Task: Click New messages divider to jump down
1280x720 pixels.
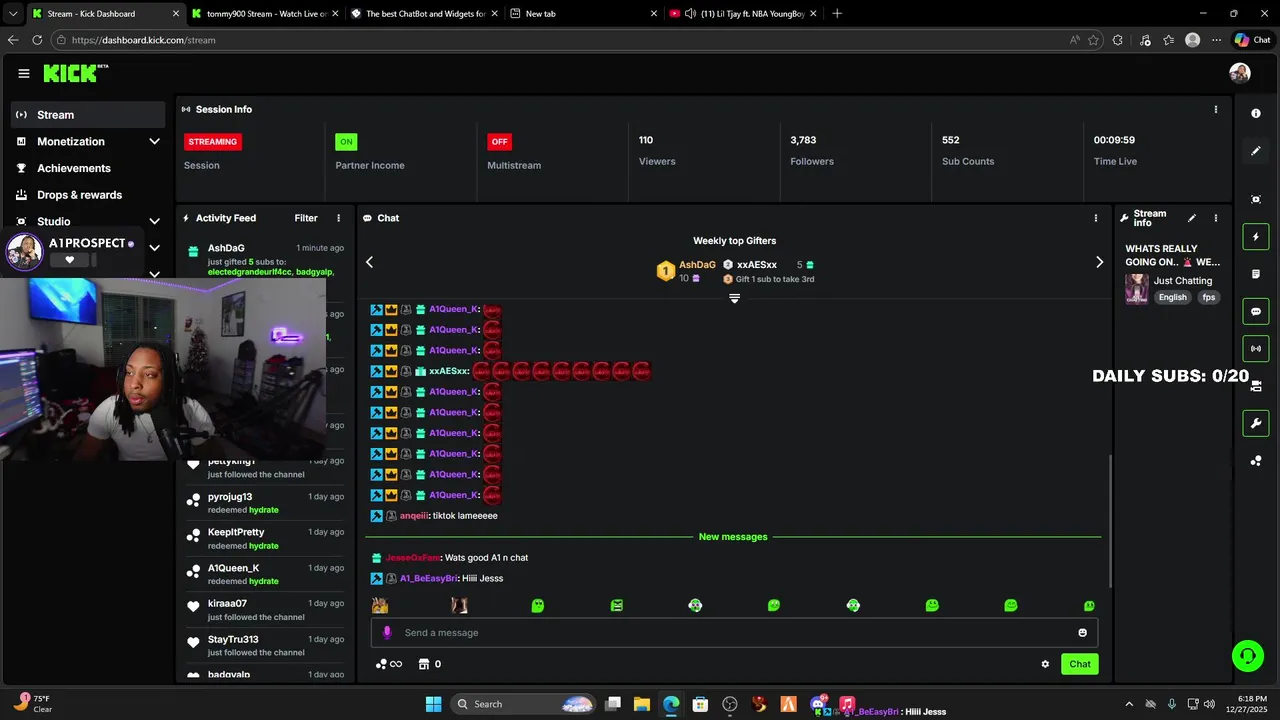Action: coord(733,537)
